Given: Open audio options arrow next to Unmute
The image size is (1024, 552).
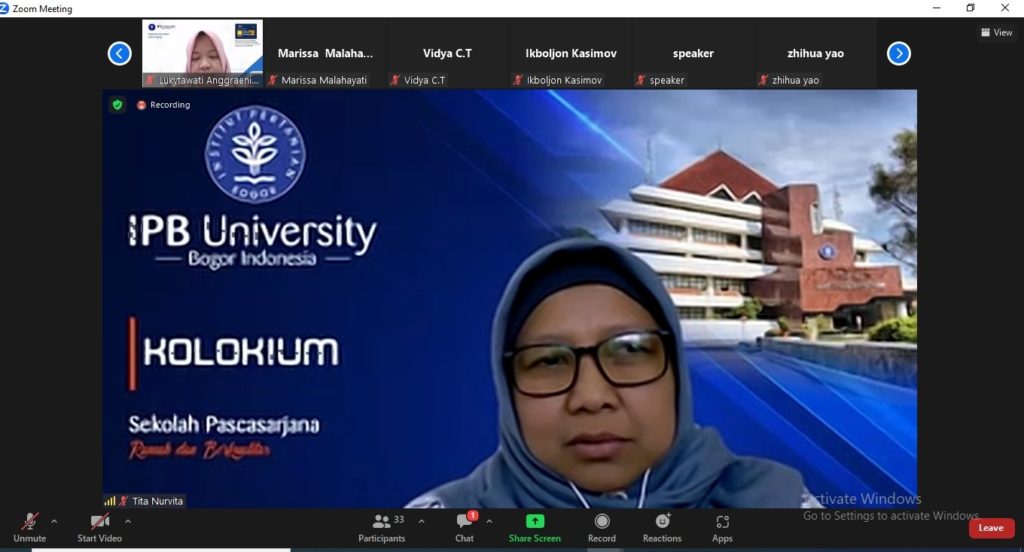Looking at the screenshot, I should (x=54, y=521).
